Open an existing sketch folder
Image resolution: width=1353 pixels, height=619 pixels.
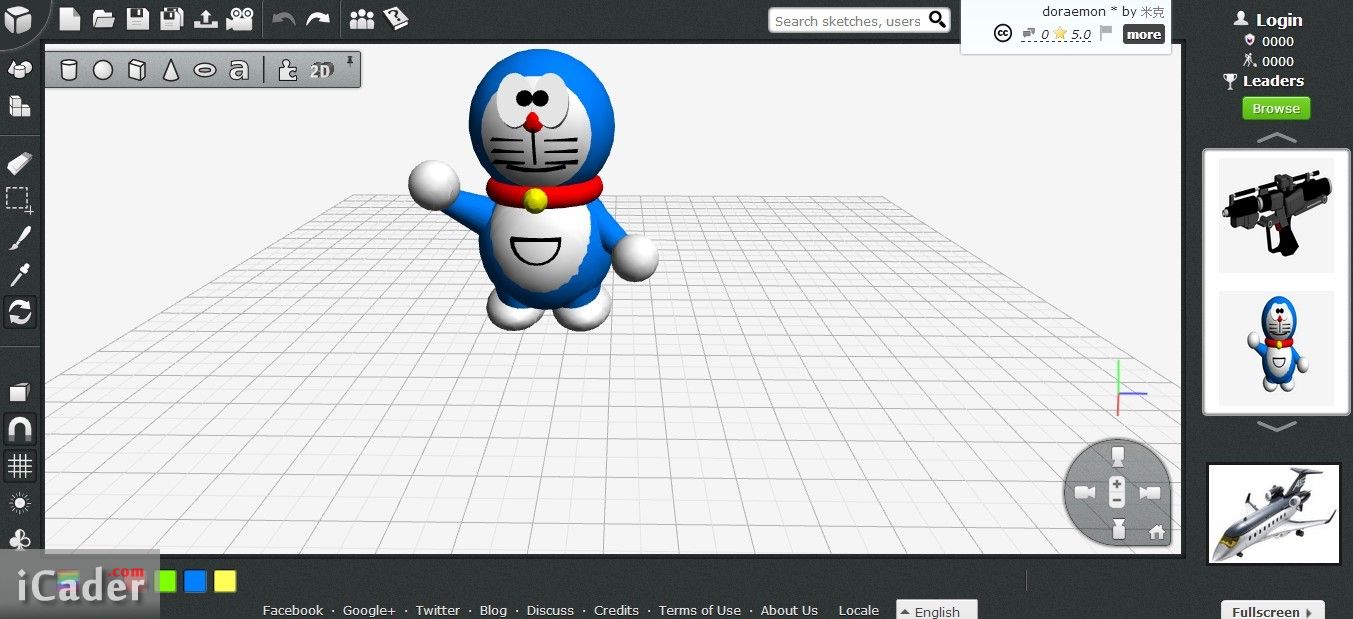[x=103, y=19]
